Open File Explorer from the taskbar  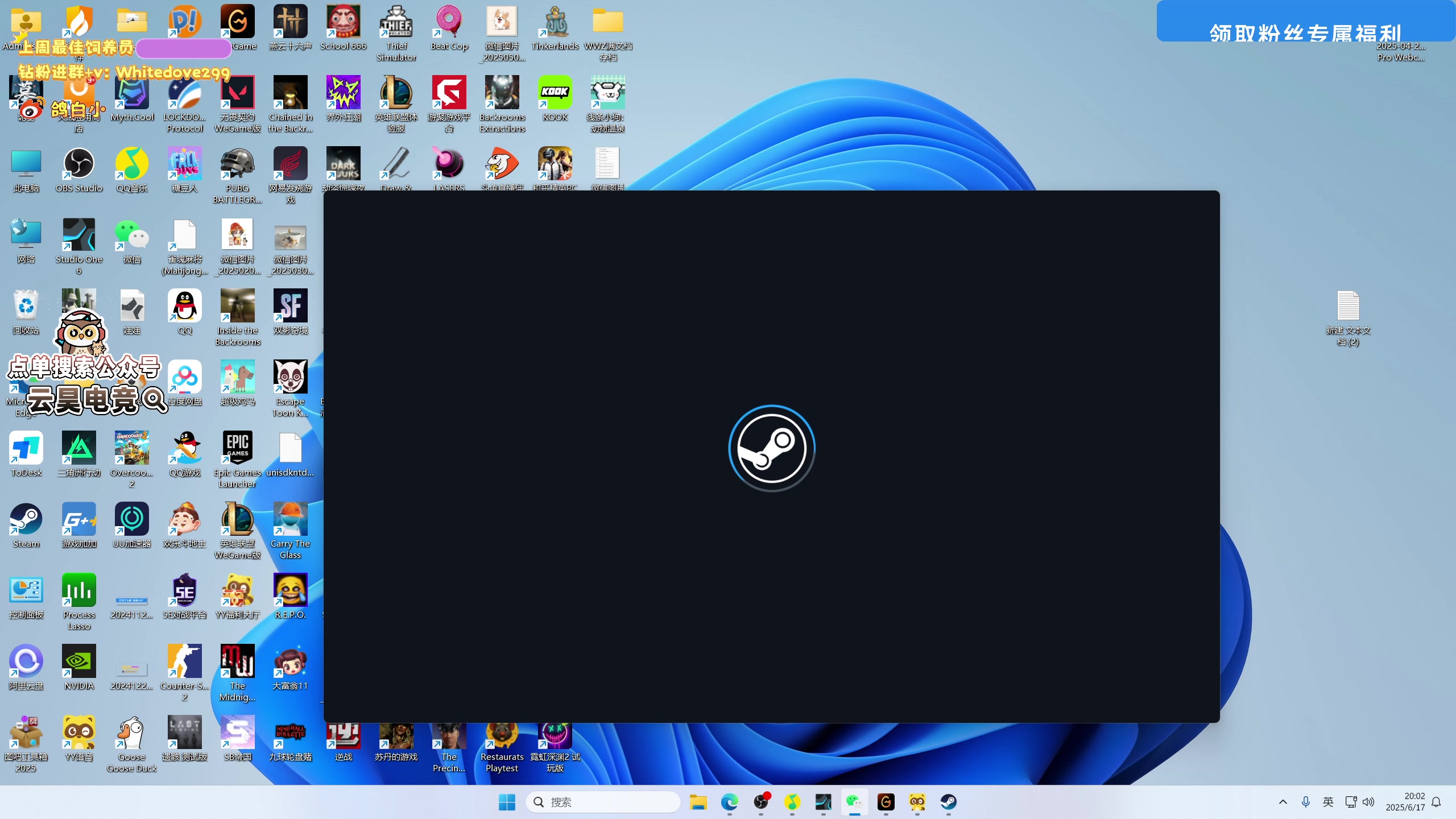pyautogui.click(x=698, y=802)
